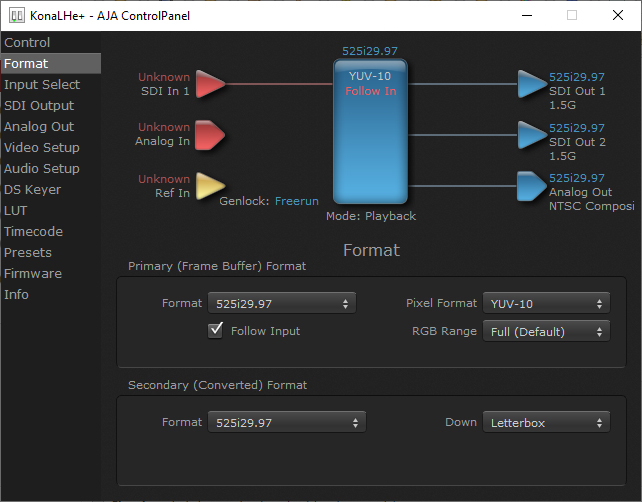The width and height of the screenshot is (642, 502).
Task: Click the AJA ControlPanel app icon in title bar
Action: (x=17, y=16)
